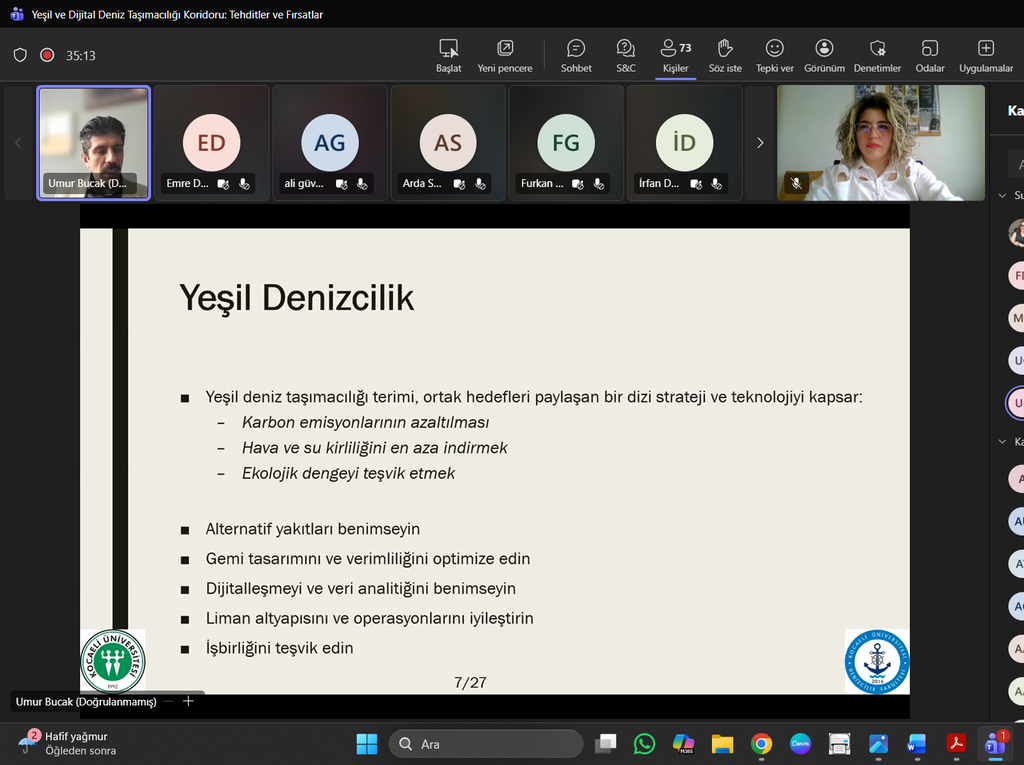This screenshot has height=765, width=1024.
Task: Zoom in shared content with plus button
Action: (188, 701)
